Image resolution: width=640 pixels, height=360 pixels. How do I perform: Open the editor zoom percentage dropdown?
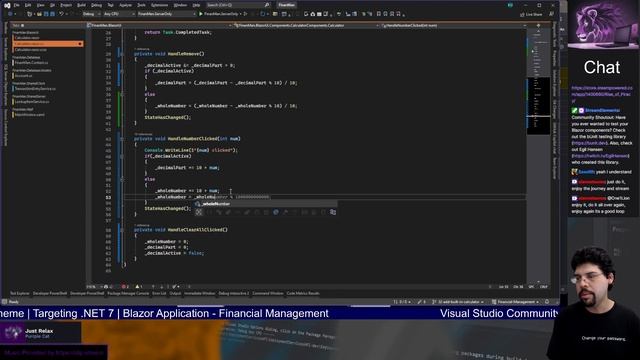[93, 287]
